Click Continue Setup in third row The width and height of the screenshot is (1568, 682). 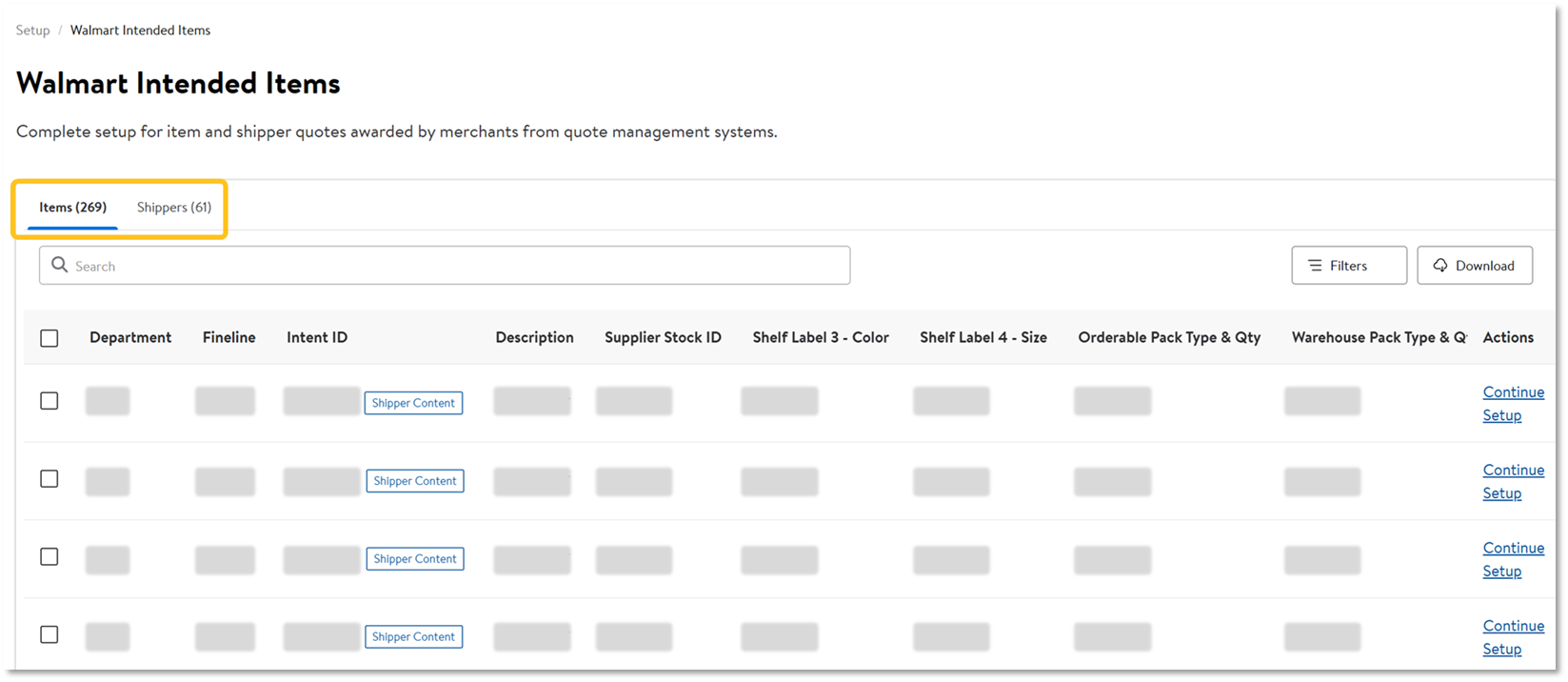(1513, 559)
